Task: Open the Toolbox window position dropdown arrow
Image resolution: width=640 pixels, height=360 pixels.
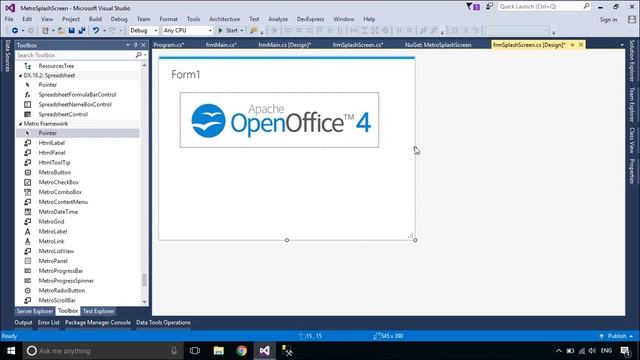Action: 128,45
